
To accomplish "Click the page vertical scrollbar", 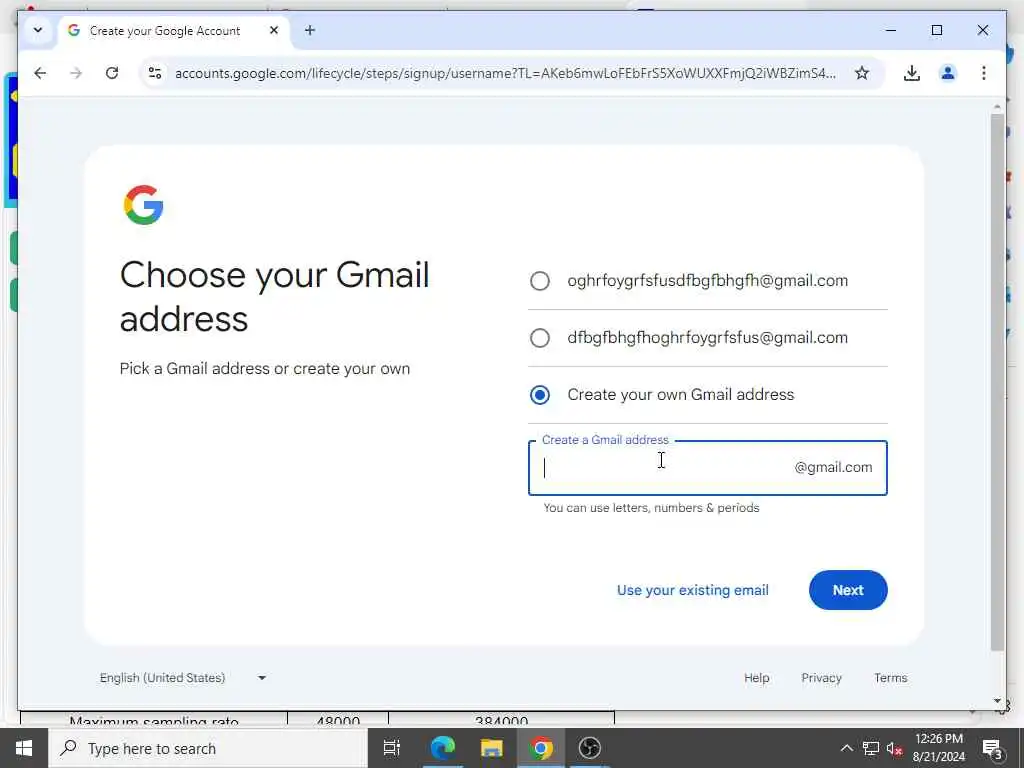I will (x=997, y=382).
